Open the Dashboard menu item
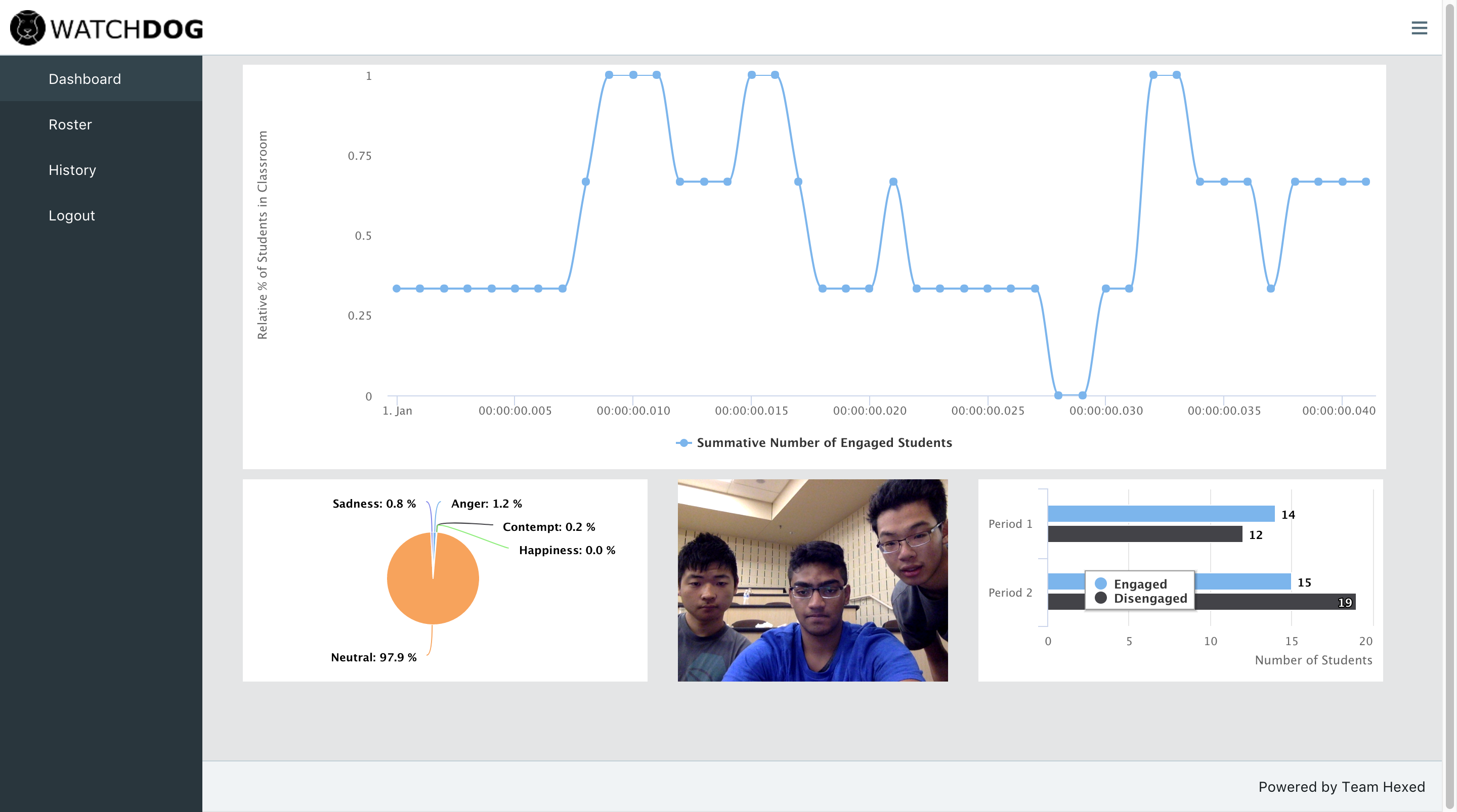The width and height of the screenshot is (1457, 812). tap(85, 78)
